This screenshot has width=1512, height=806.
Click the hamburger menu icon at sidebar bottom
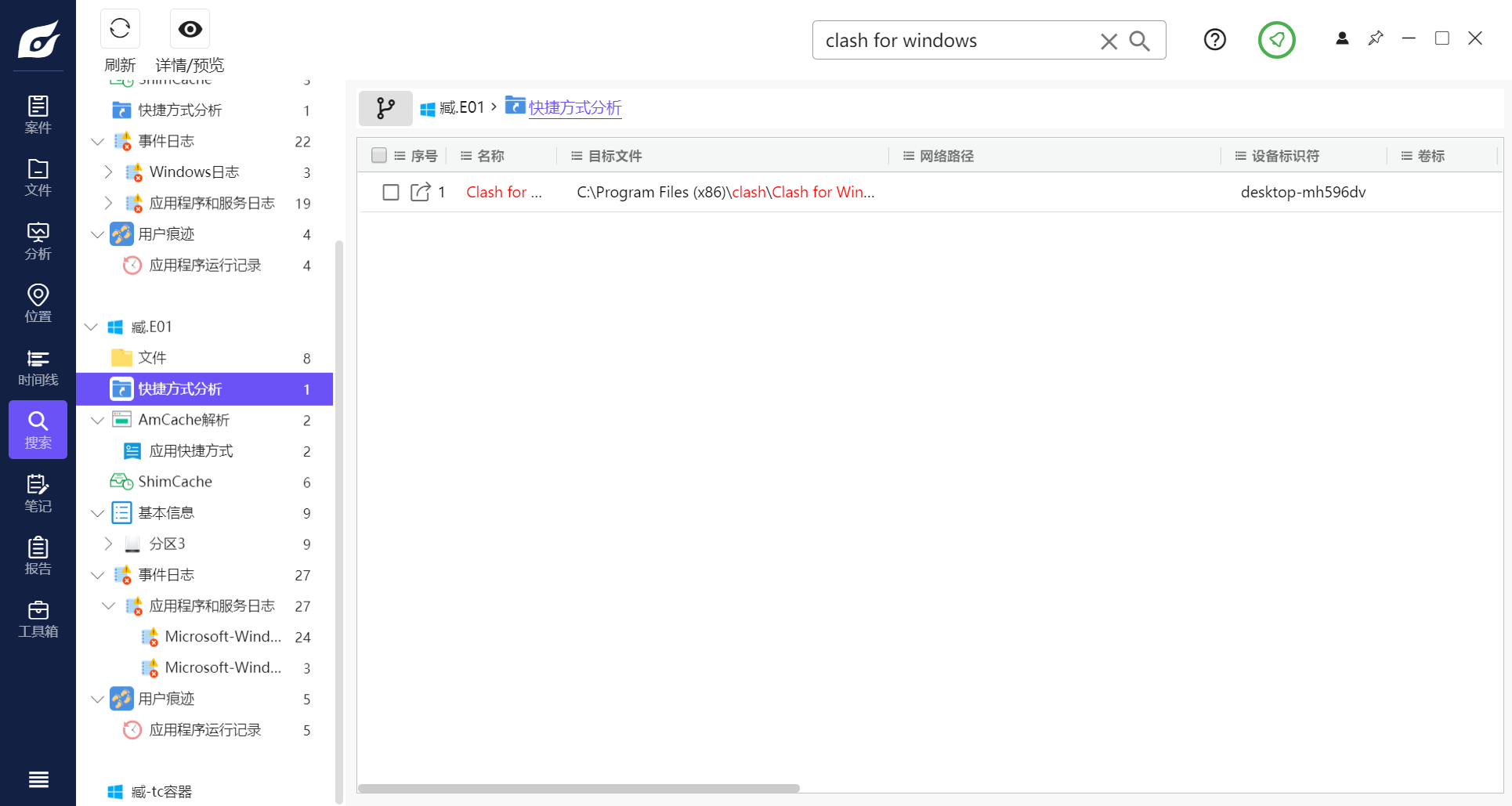tap(38, 779)
